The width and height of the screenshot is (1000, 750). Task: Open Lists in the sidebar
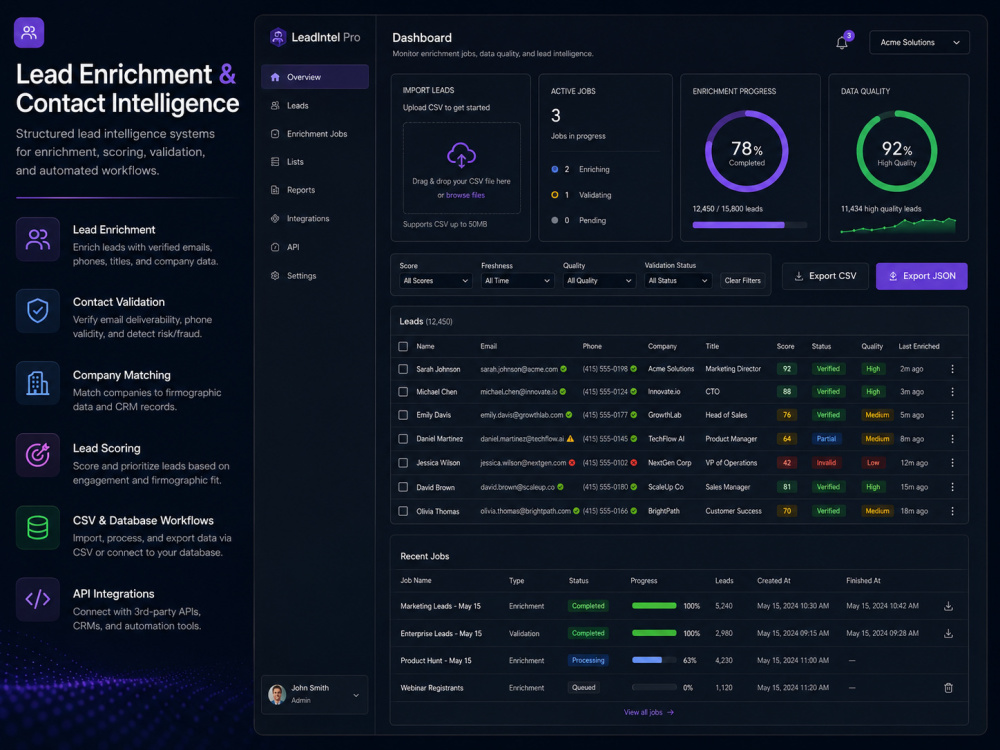click(314, 162)
